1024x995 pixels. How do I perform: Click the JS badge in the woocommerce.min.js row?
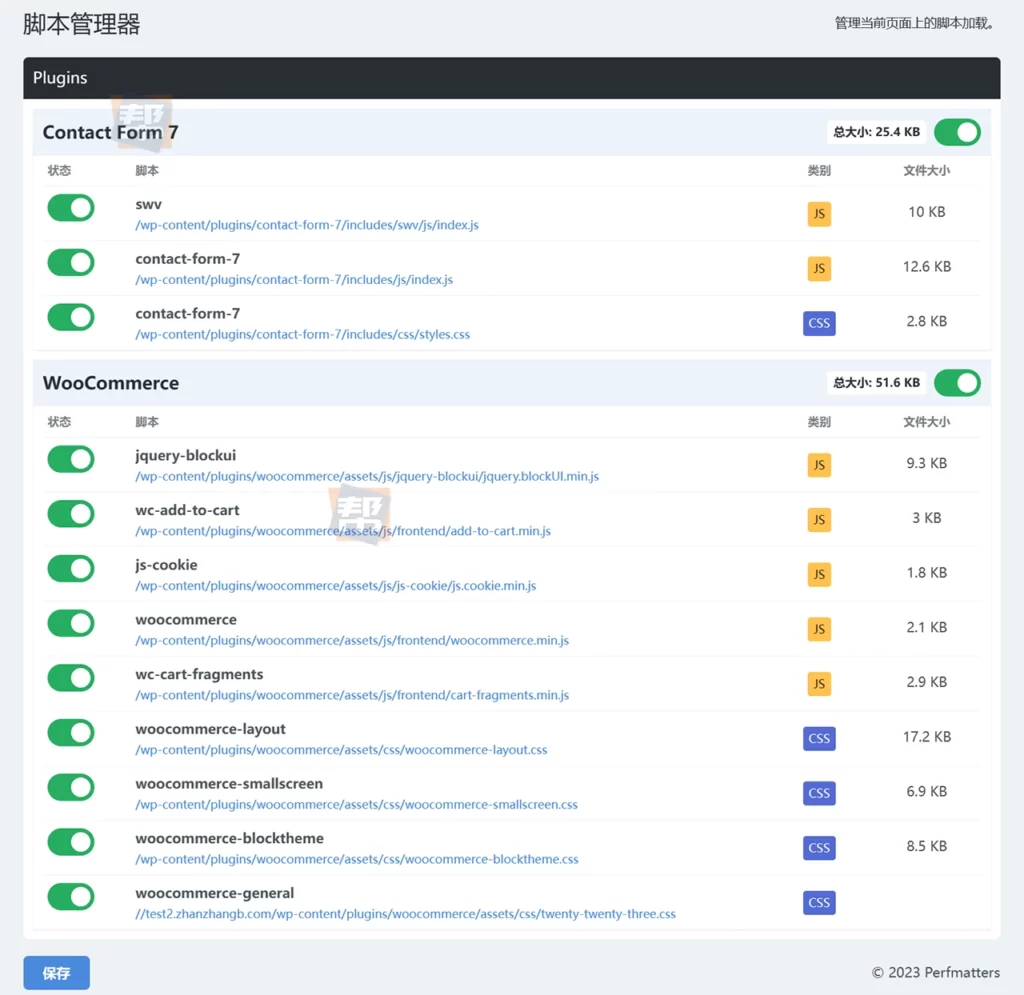pyautogui.click(x=819, y=629)
